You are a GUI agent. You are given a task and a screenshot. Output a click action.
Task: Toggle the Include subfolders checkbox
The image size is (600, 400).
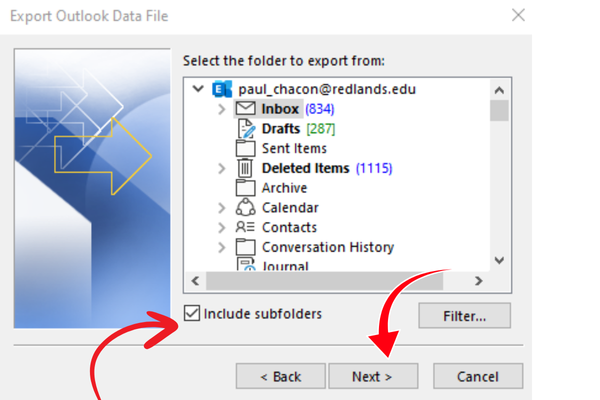192,314
